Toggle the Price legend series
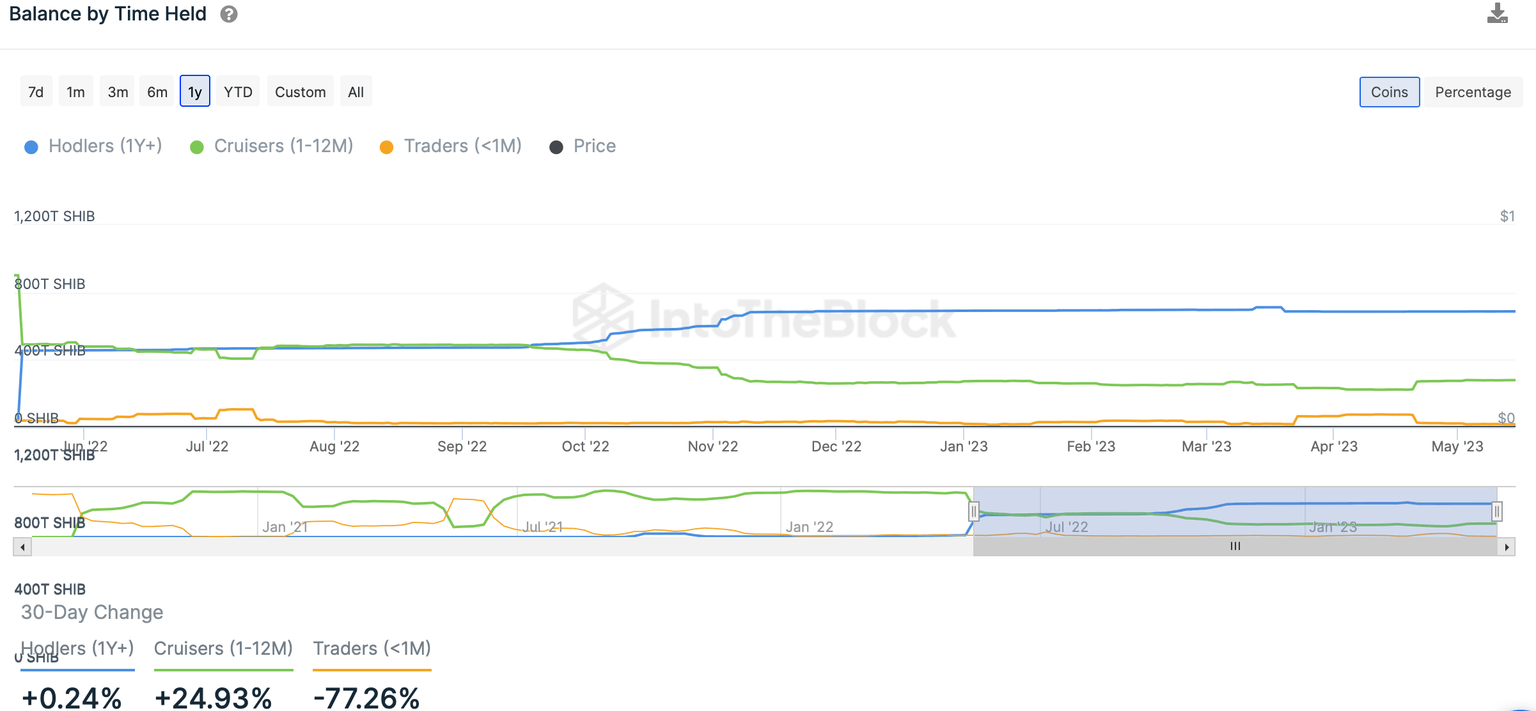1536x711 pixels. (x=583, y=146)
